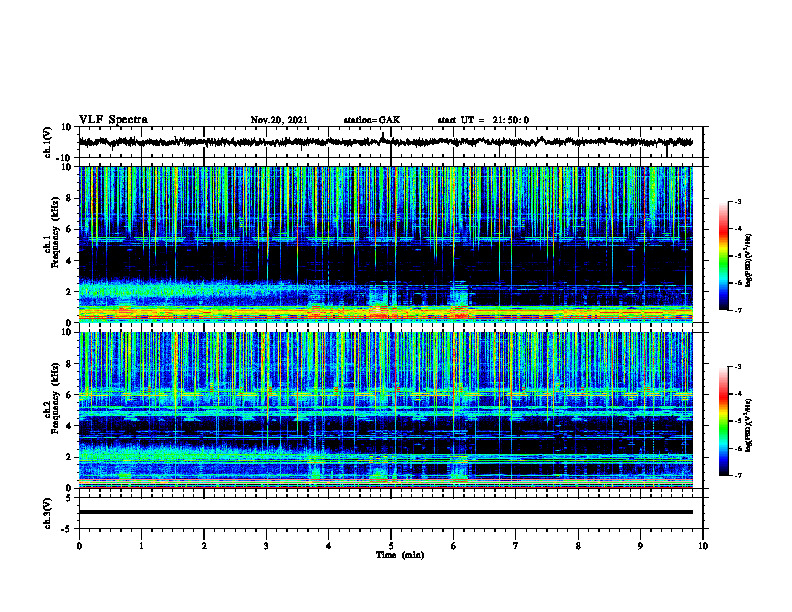The width and height of the screenshot is (792, 612).
Task: Click the "0" tick on the time axis
Action: (79, 546)
